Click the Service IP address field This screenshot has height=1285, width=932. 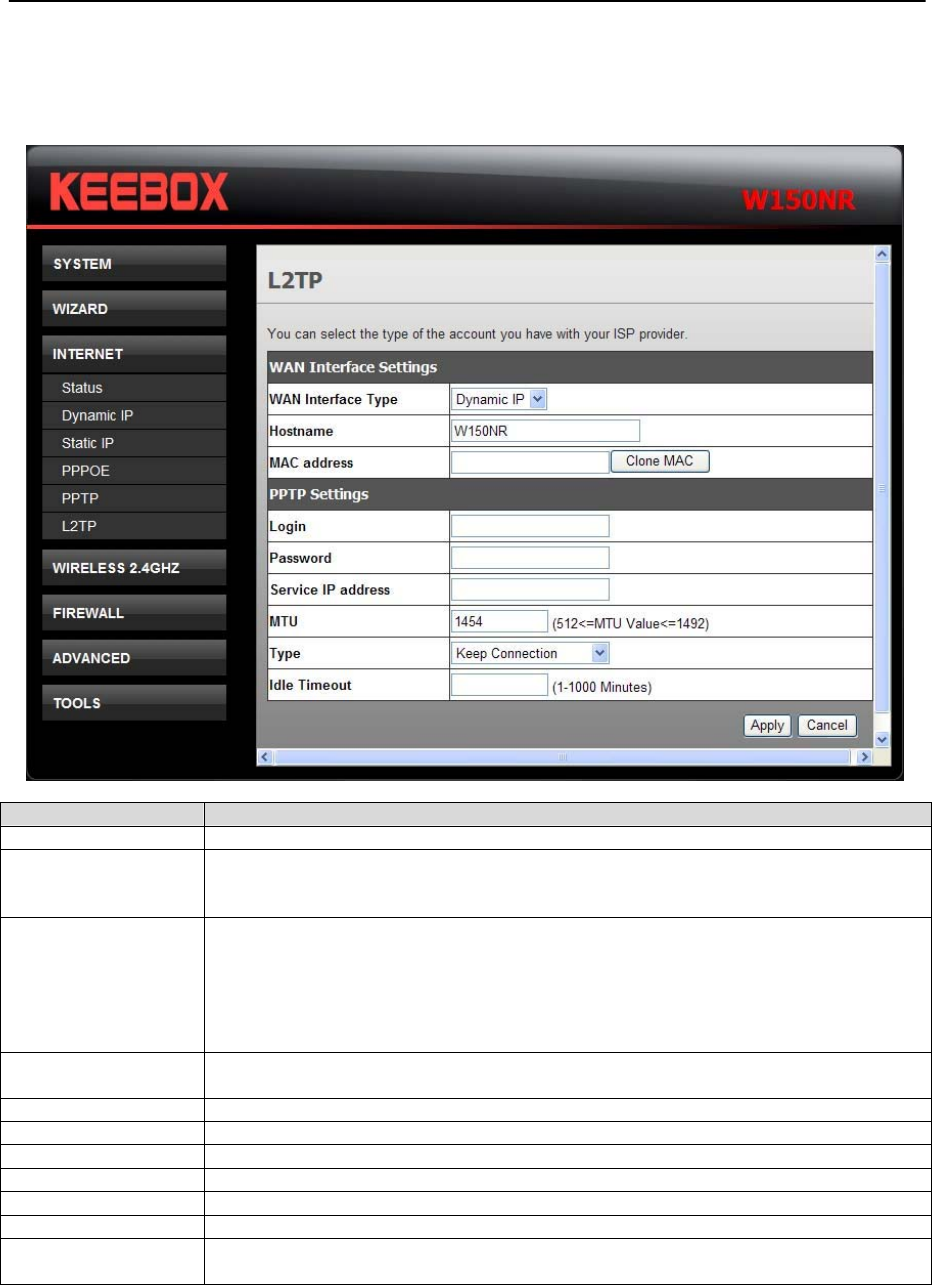[x=530, y=589]
